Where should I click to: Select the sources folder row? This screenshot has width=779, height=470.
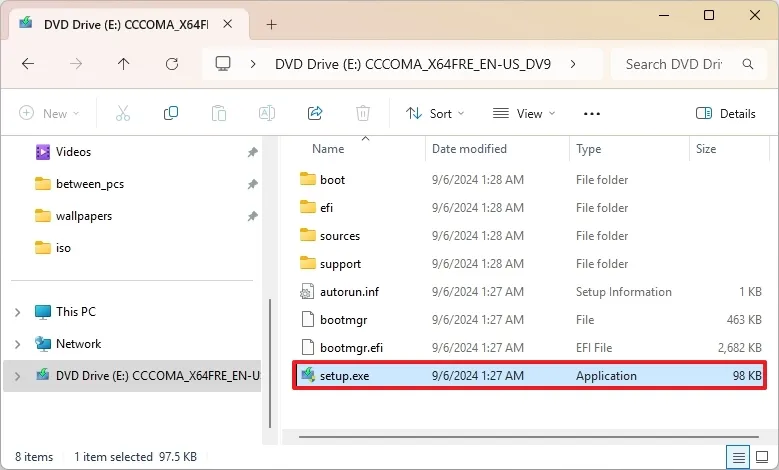pyautogui.click(x=529, y=235)
